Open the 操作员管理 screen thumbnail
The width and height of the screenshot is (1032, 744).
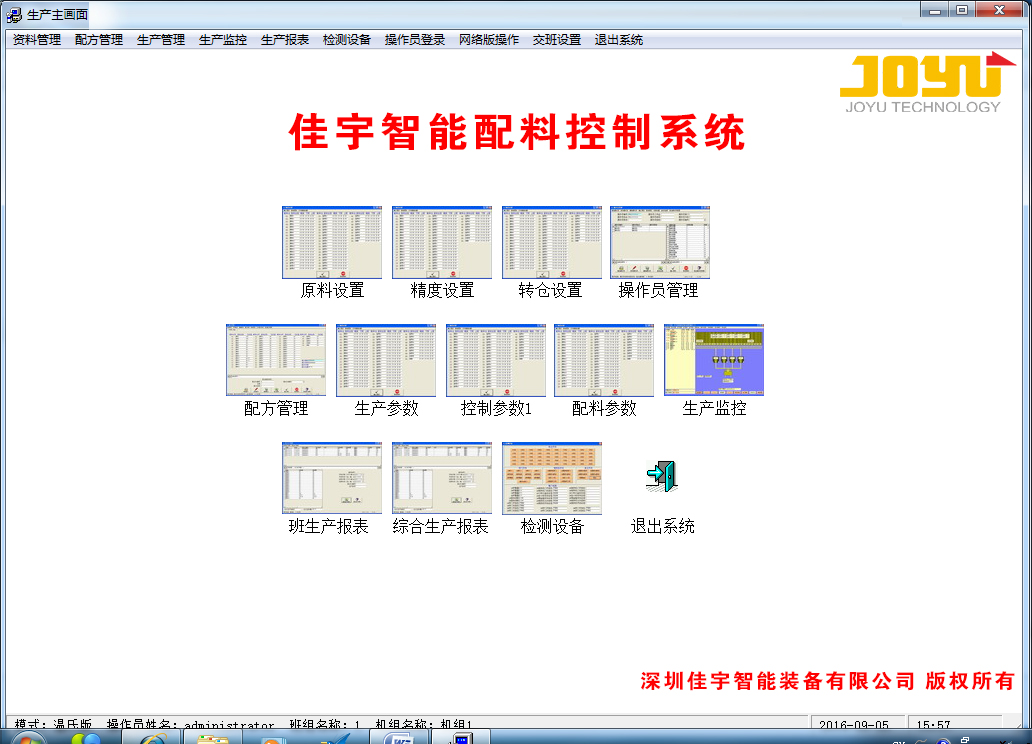tap(660, 242)
